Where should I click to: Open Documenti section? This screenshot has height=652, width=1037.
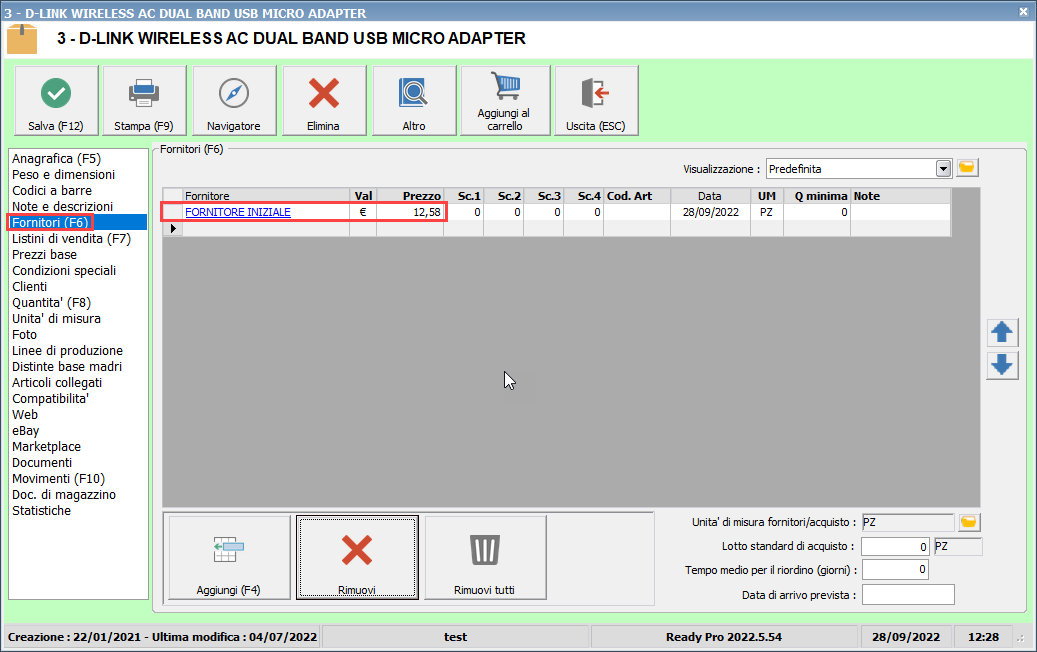[x=42, y=463]
